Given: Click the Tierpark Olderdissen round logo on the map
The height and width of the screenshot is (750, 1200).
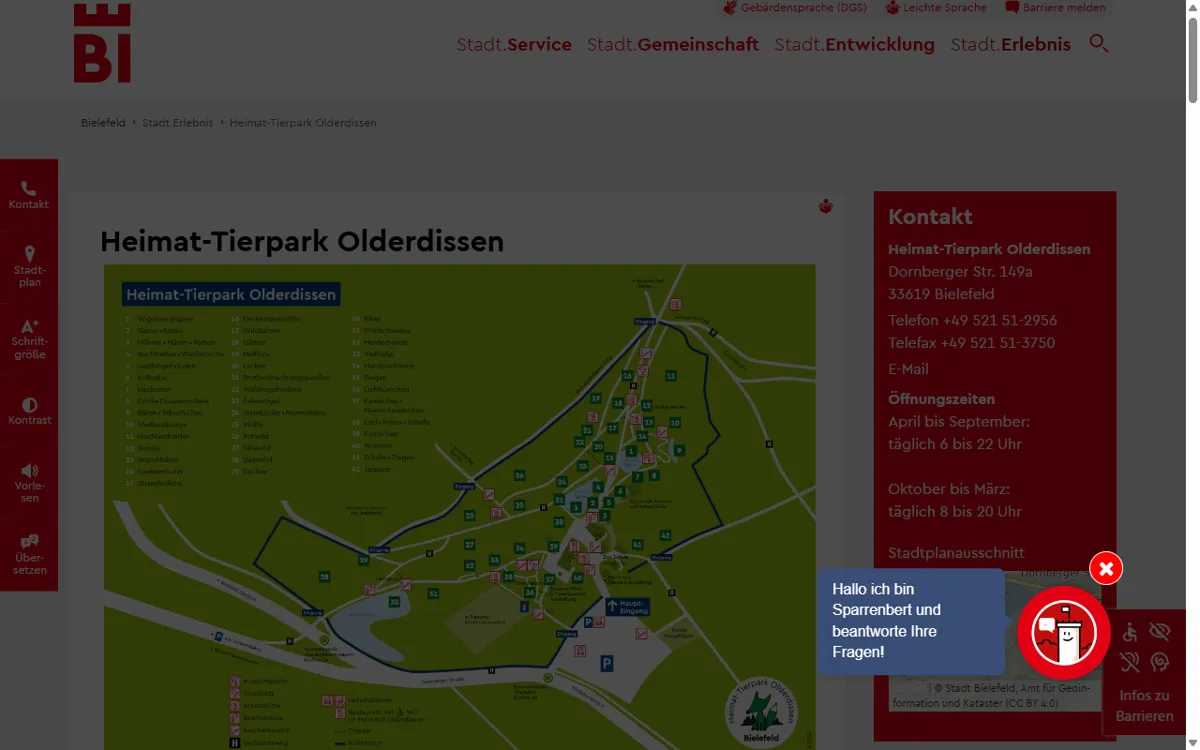Looking at the screenshot, I should (x=762, y=711).
